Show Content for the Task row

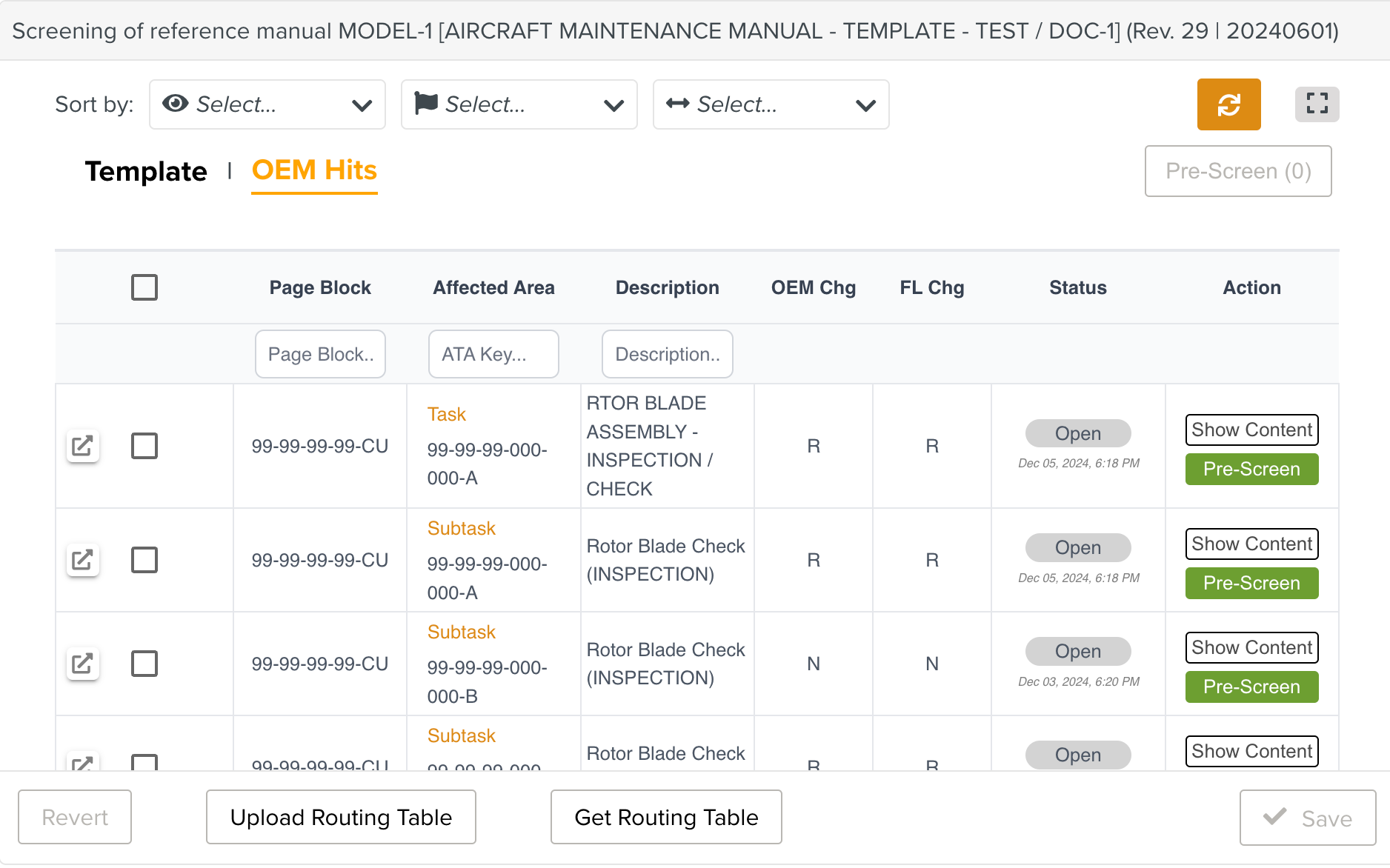coord(1251,430)
